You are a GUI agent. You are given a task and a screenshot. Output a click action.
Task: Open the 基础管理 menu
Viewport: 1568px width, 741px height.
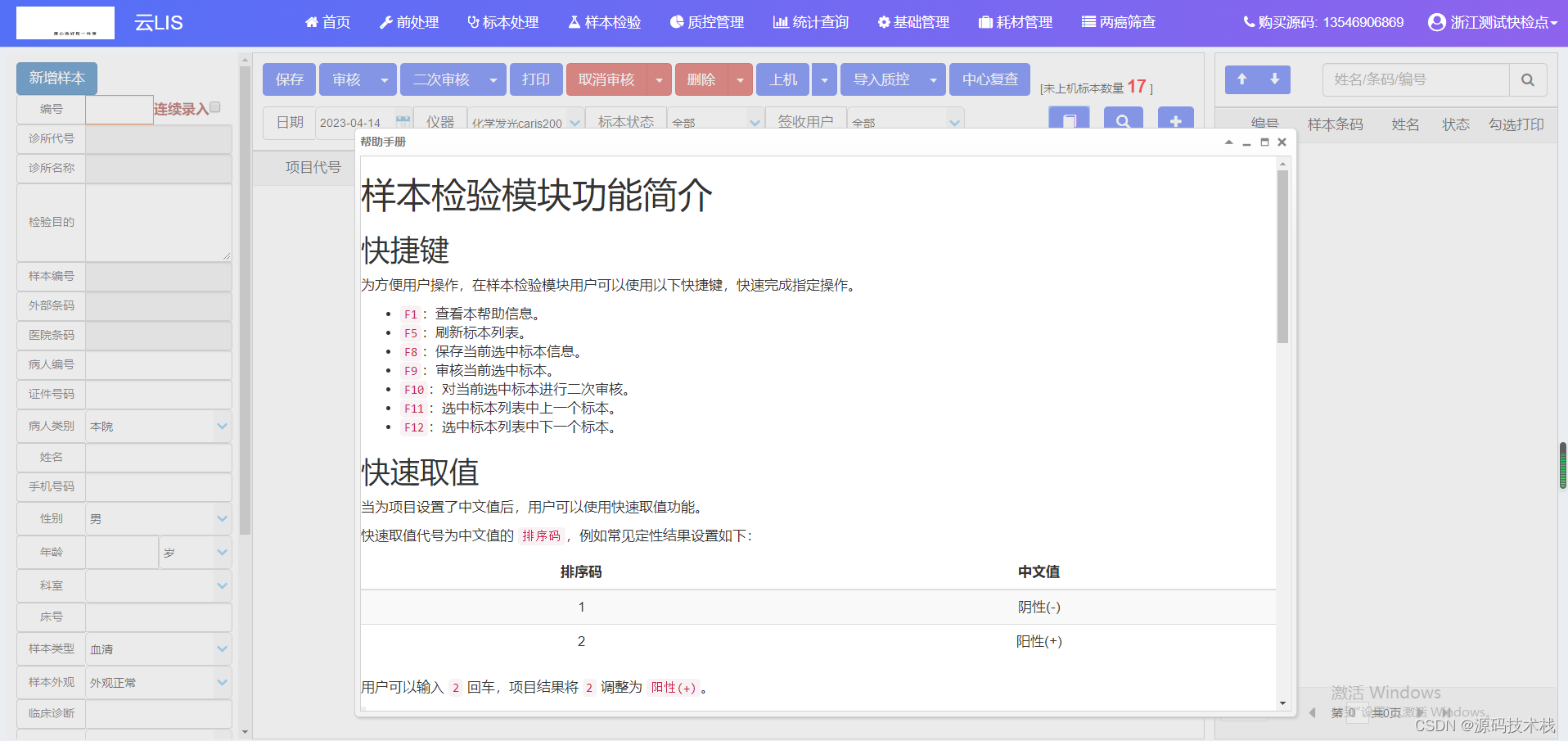[x=913, y=22]
